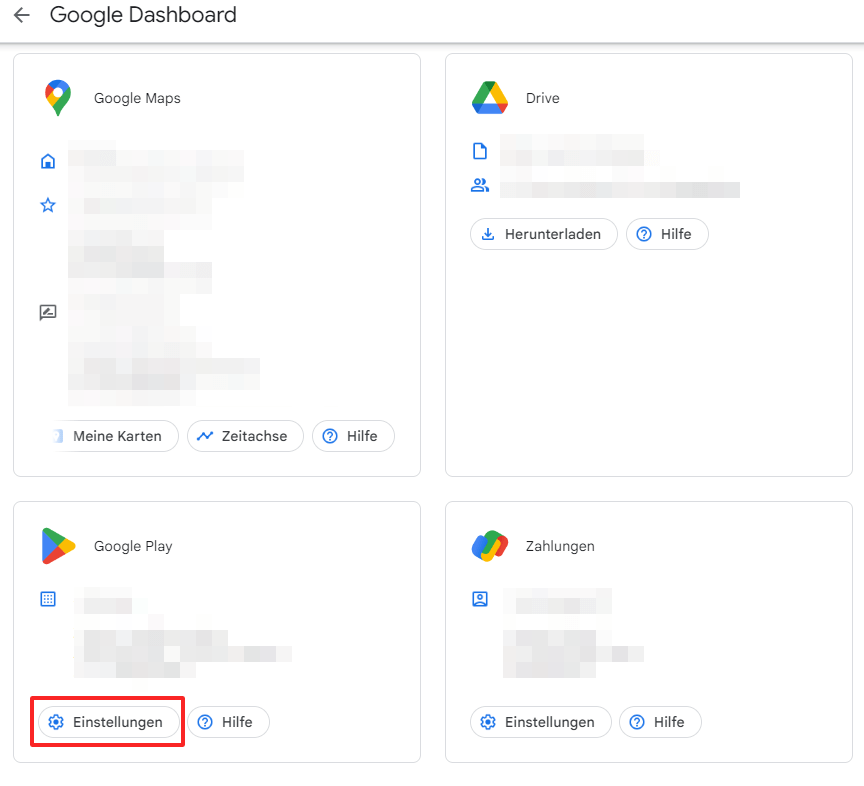Go back using the arrow beside Google Dashboard

point(21,15)
